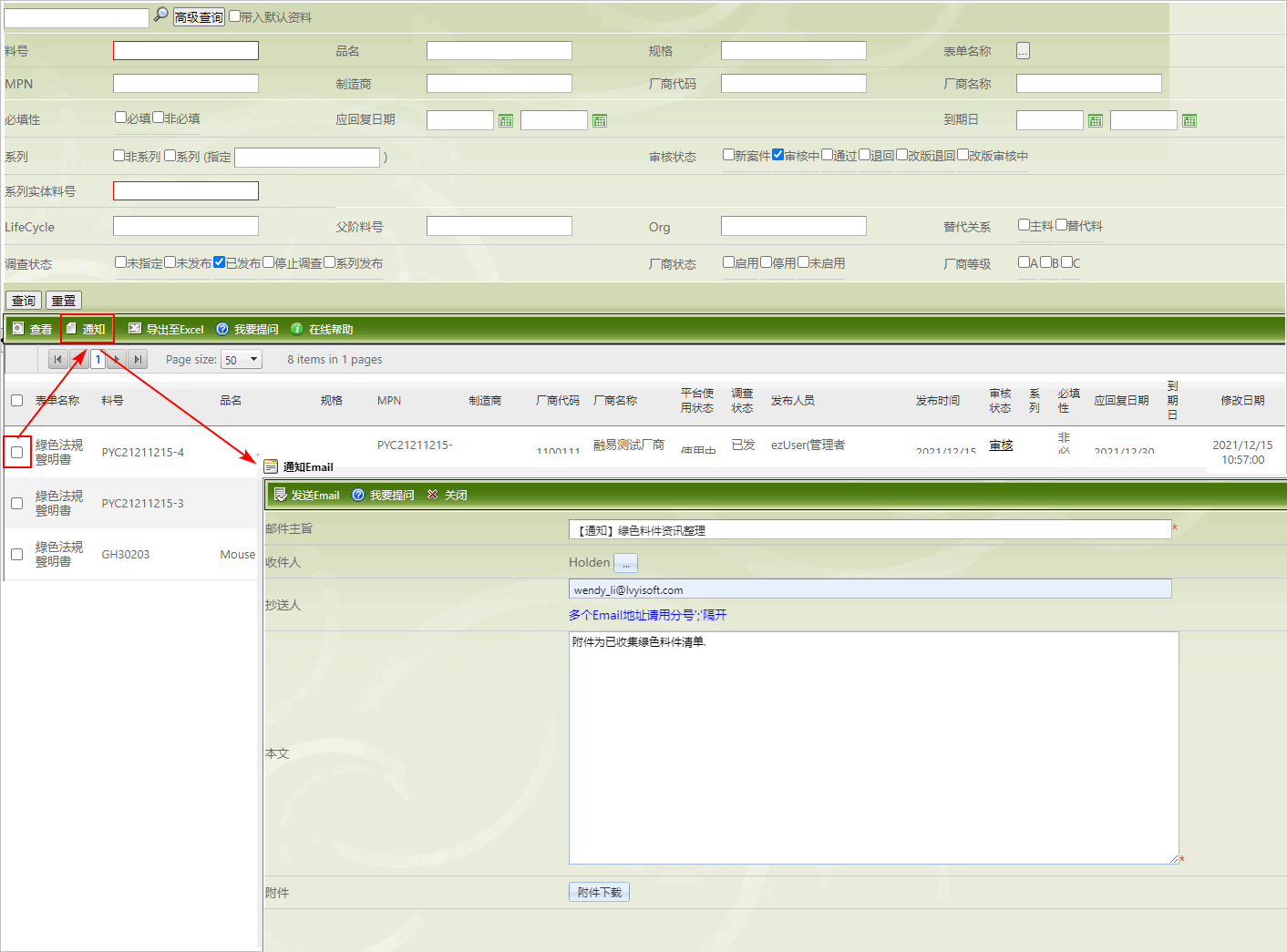Click the 通知 toolbar item
The image size is (1287, 952).
[87, 329]
